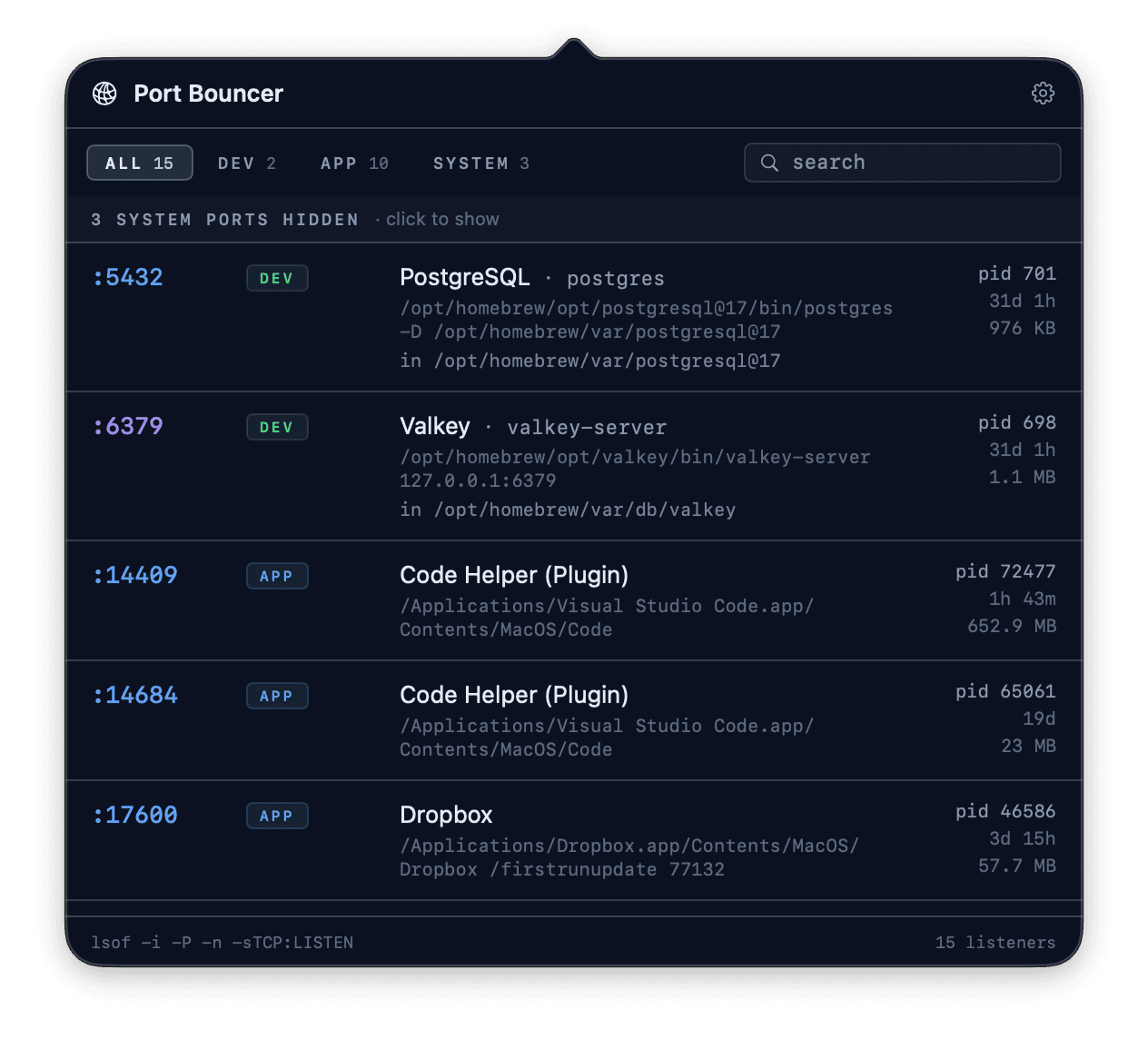This screenshot has height=1039, width=1148.
Task: Select the Valkey process name
Action: (x=435, y=427)
